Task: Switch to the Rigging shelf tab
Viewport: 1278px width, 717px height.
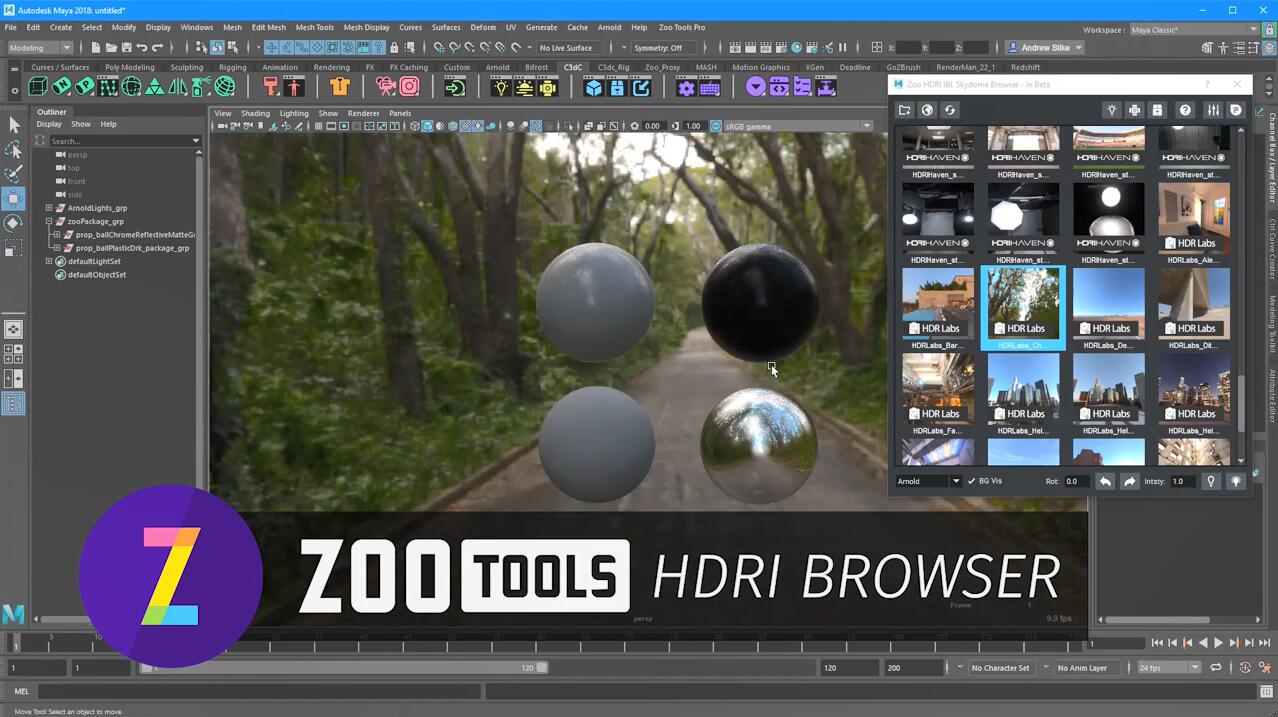Action: point(232,67)
